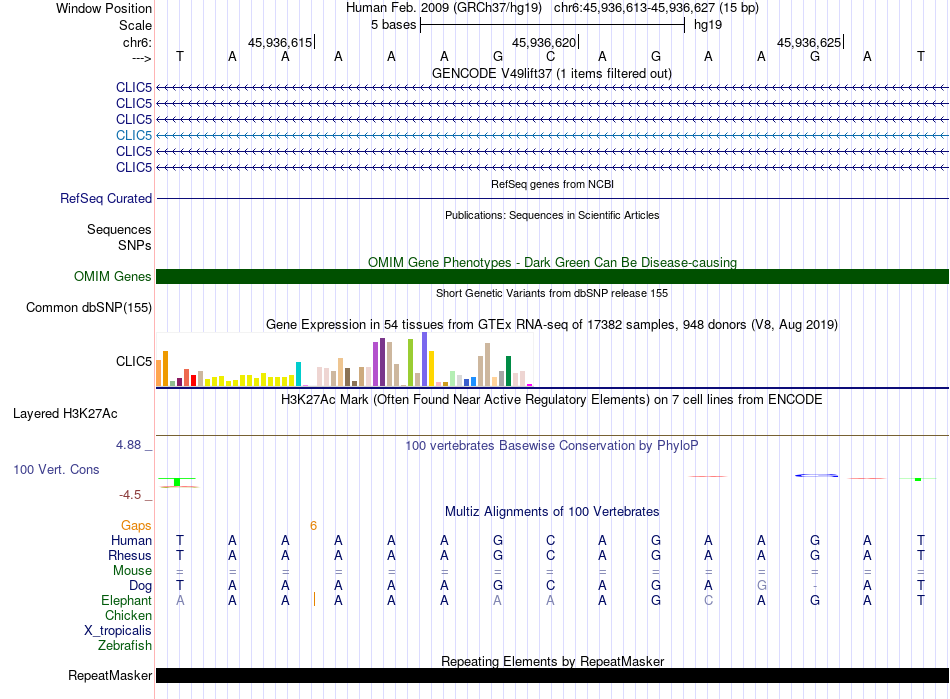
Task: Click the Common dbSNP(155) track label
Action: pyautogui.click(x=88, y=308)
